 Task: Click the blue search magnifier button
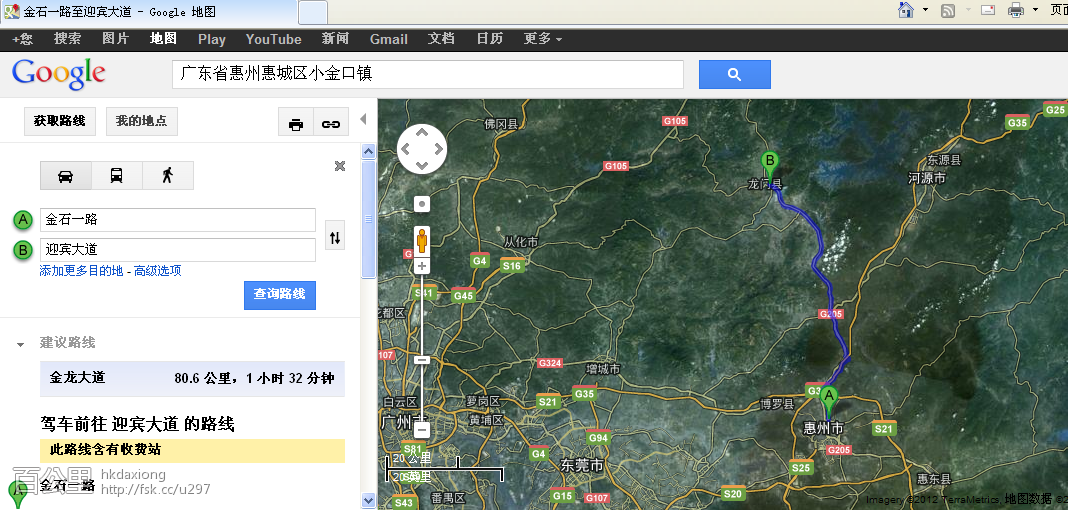[x=734, y=75]
